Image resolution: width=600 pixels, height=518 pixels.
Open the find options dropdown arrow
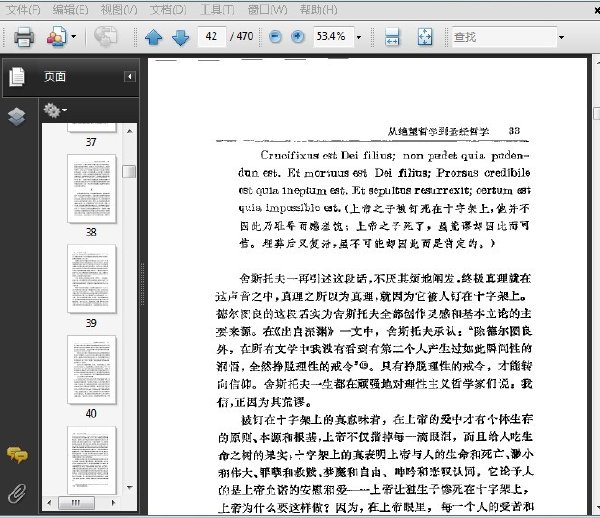pyautogui.click(x=561, y=37)
